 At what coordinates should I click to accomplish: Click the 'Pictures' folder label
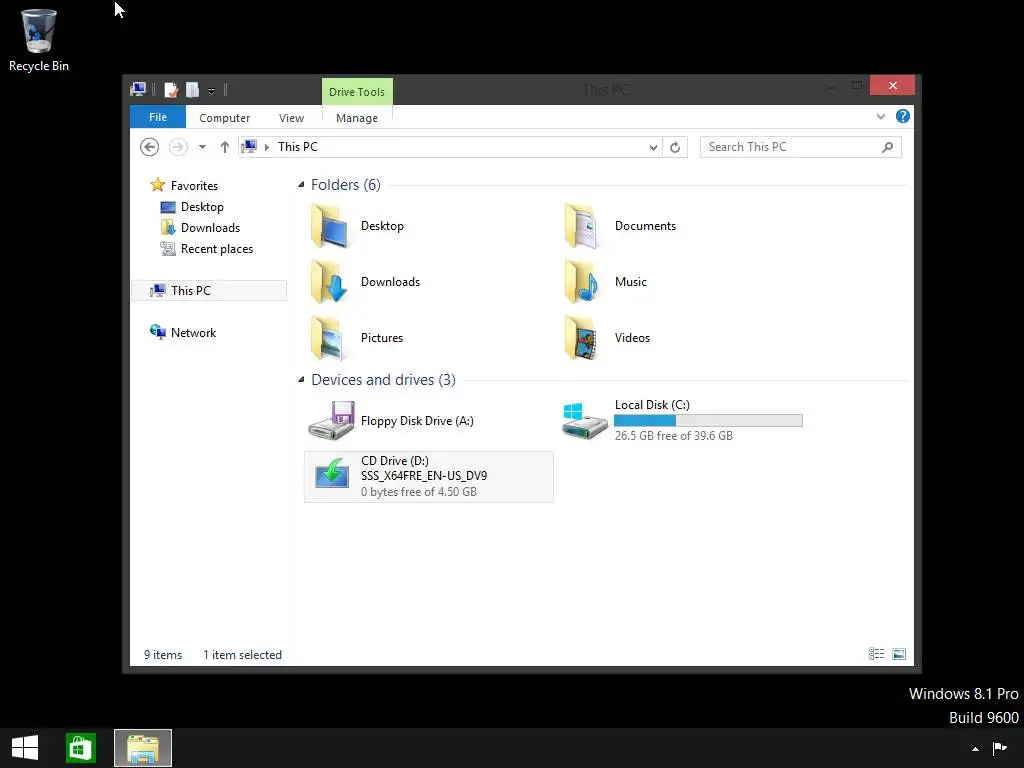coord(382,338)
